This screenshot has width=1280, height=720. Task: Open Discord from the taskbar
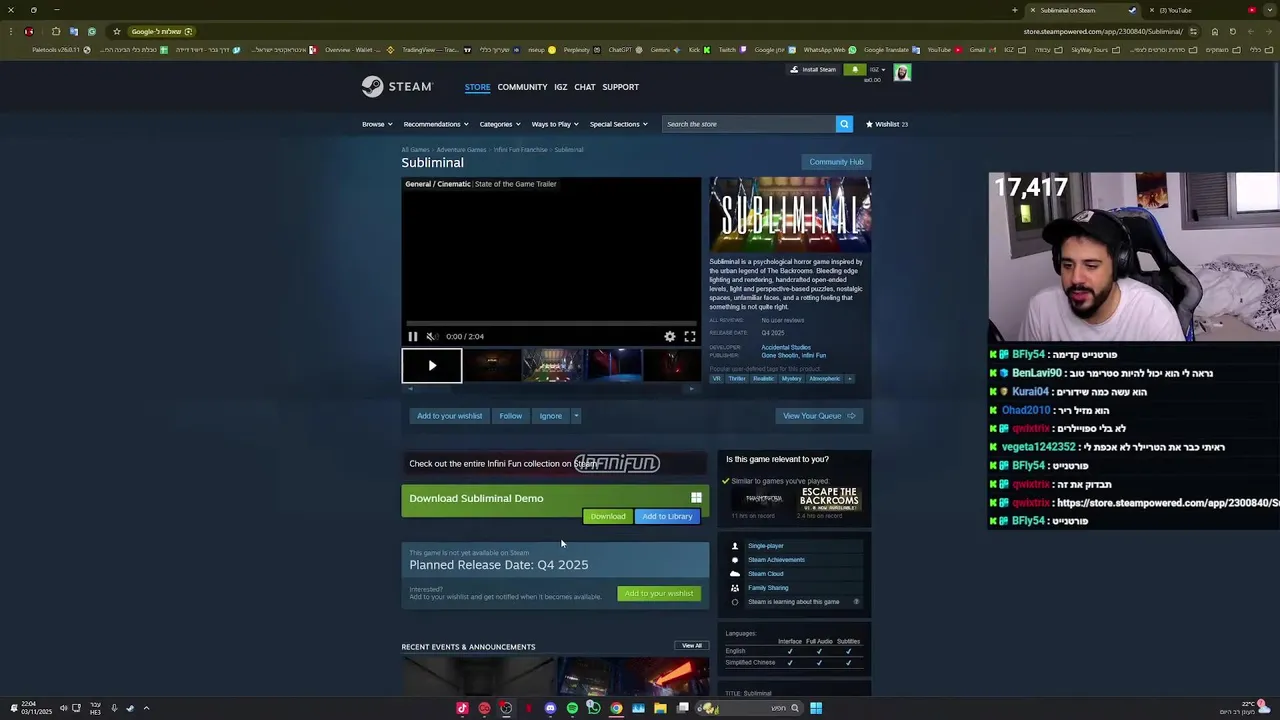[550, 708]
